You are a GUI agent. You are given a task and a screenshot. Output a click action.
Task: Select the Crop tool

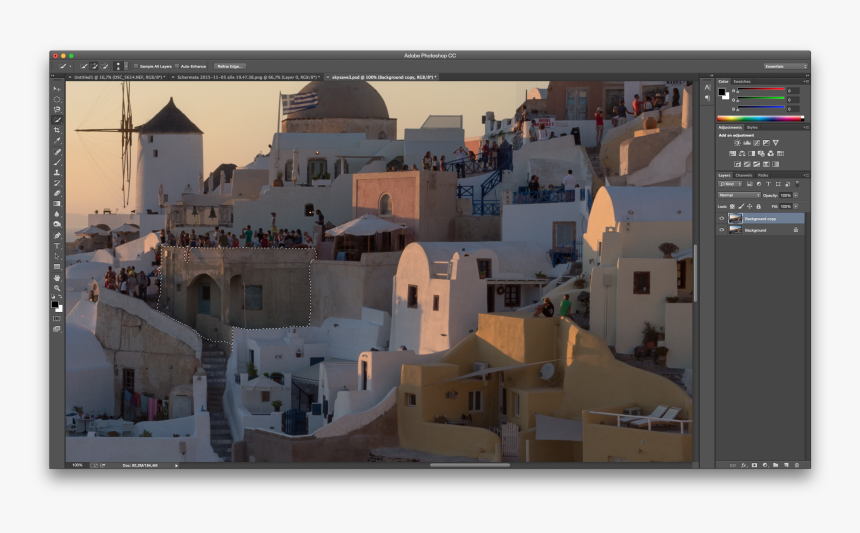click(57, 130)
